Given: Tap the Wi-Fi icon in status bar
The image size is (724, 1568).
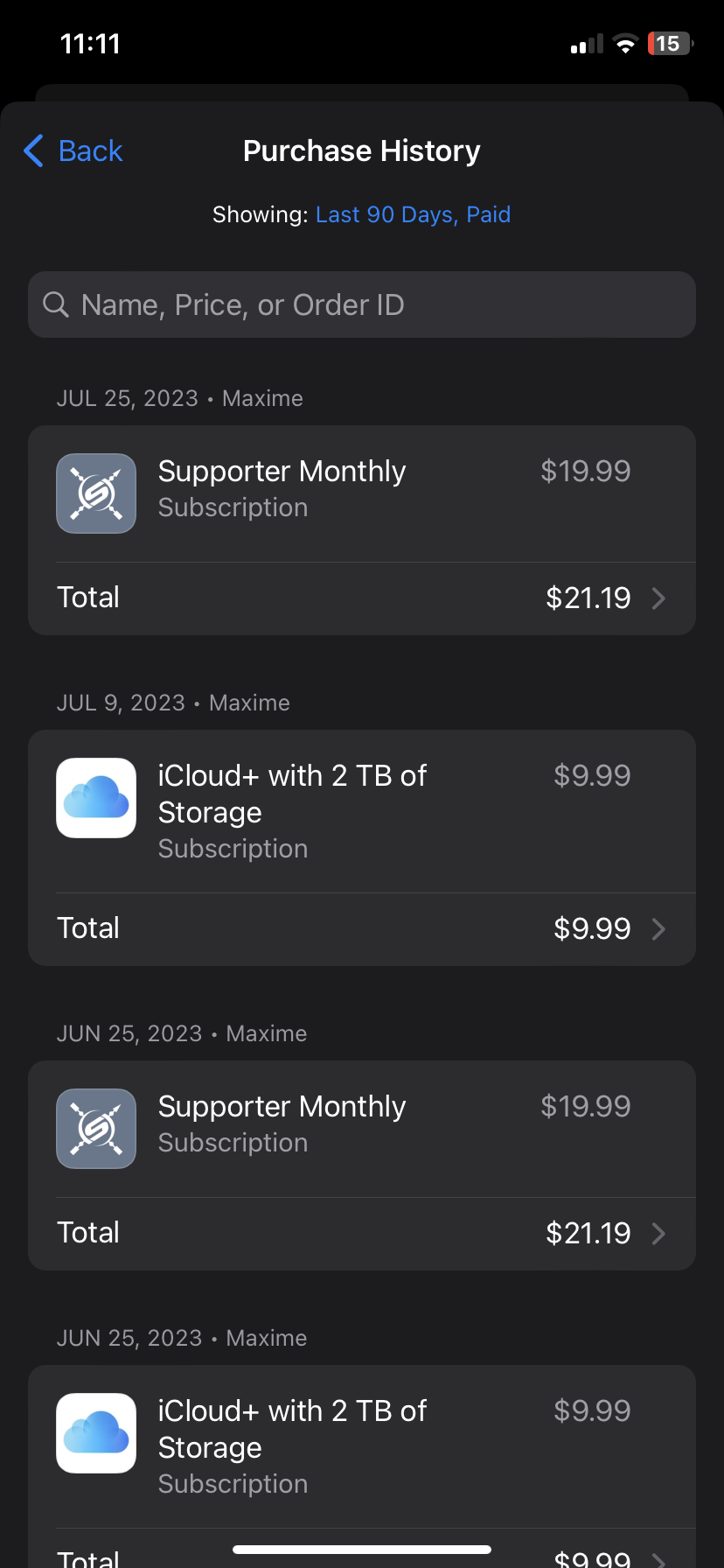Looking at the screenshot, I should (625, 45).
